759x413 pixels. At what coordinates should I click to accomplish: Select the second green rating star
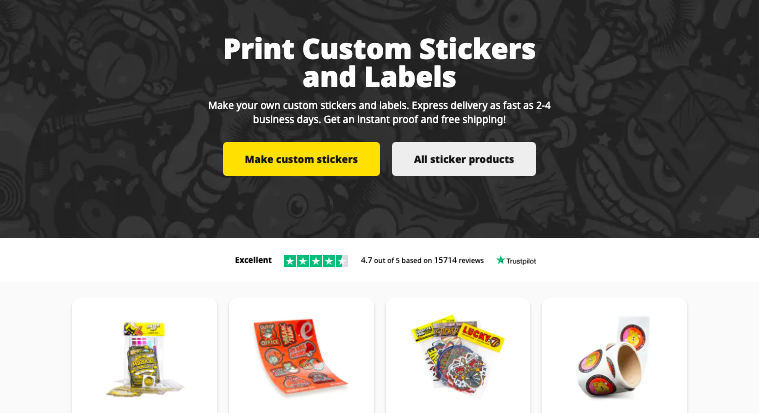pyautogui.click(x=303, y=261)
